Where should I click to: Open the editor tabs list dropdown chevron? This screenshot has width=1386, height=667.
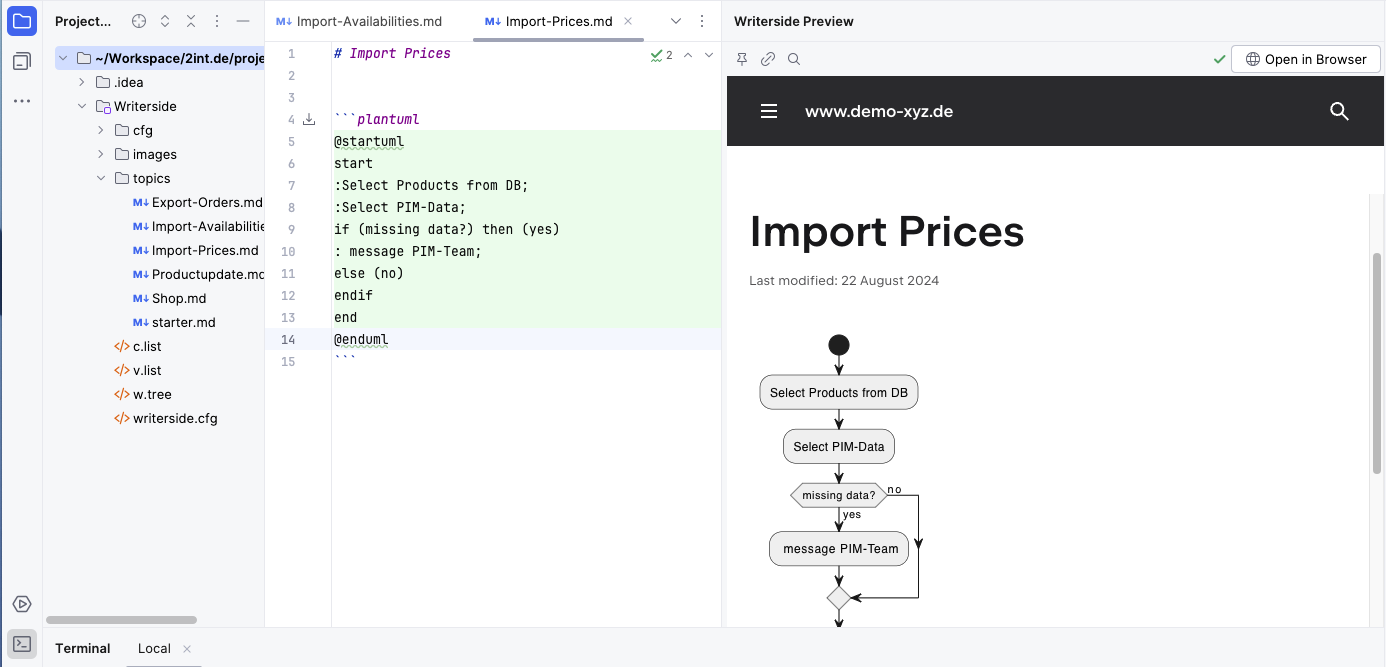(676, 21)
